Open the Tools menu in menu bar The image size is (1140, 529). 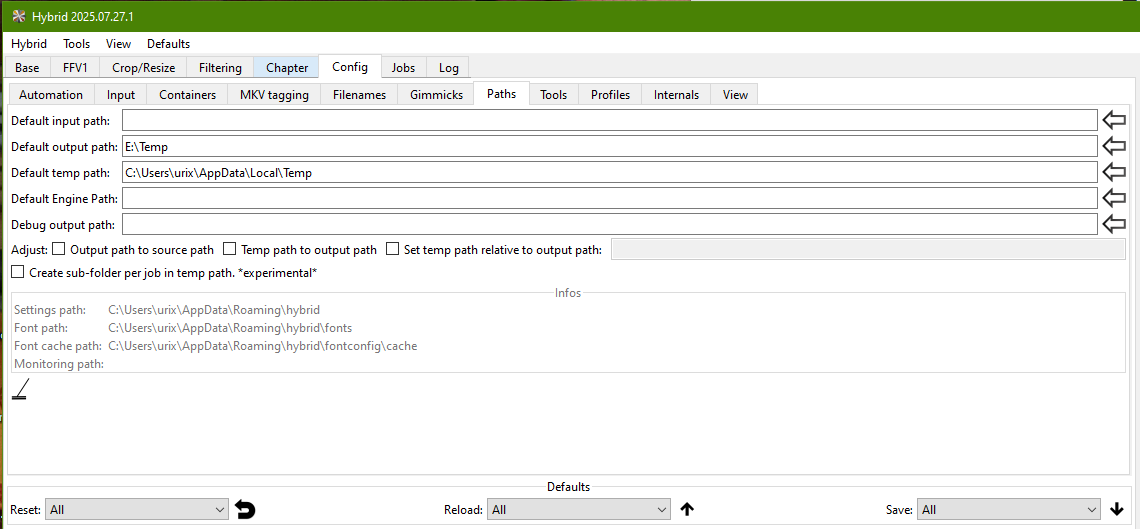tap(76, 44)
